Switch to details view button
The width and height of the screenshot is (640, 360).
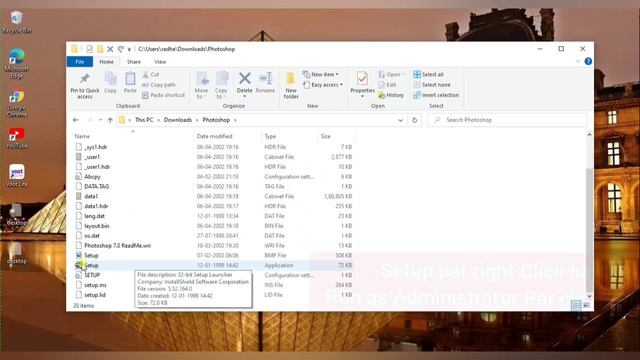point(576,305)
